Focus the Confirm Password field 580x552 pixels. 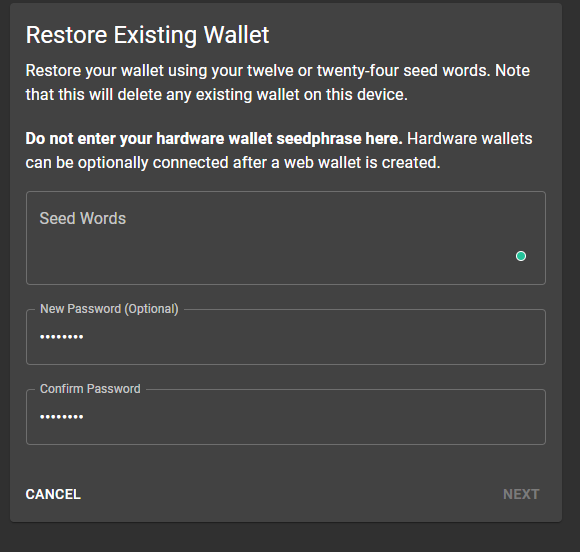click(286, 417)
